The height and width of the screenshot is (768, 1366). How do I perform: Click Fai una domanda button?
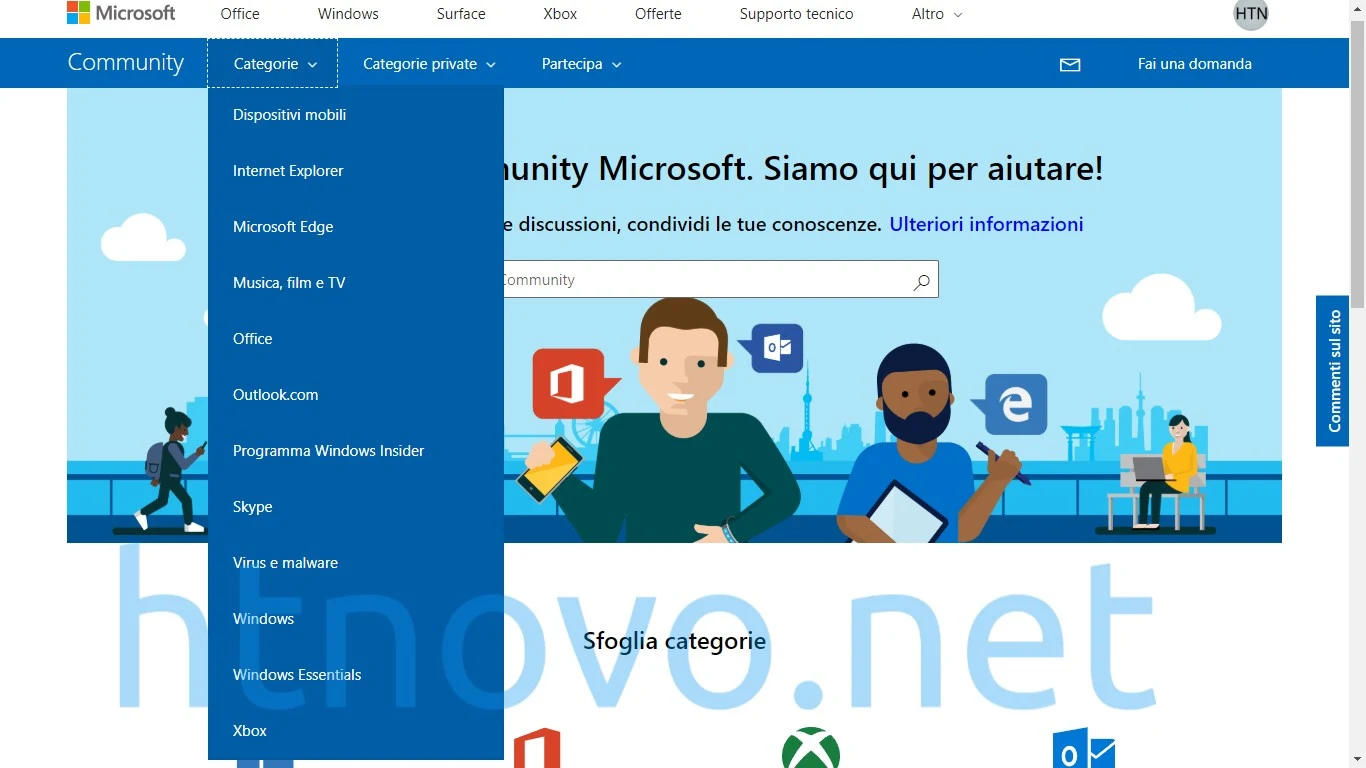[x=1195, y=64]
